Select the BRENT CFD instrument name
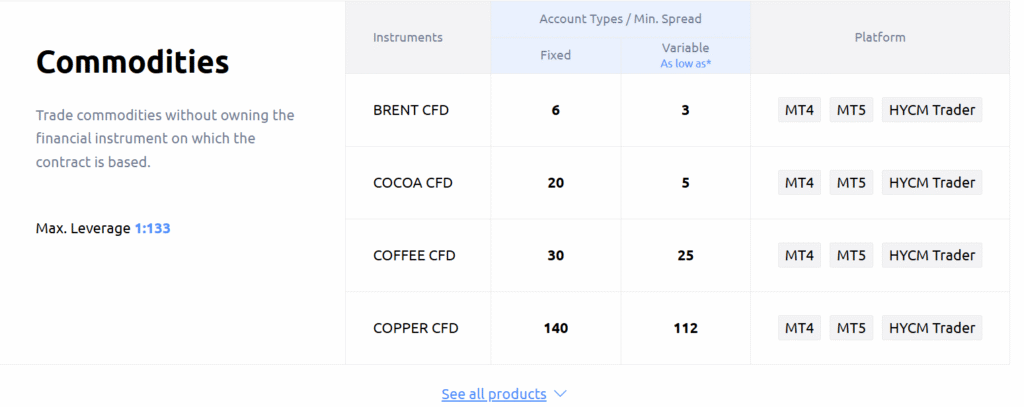Viewport: 1024px width, 407px height. [411, 110]
